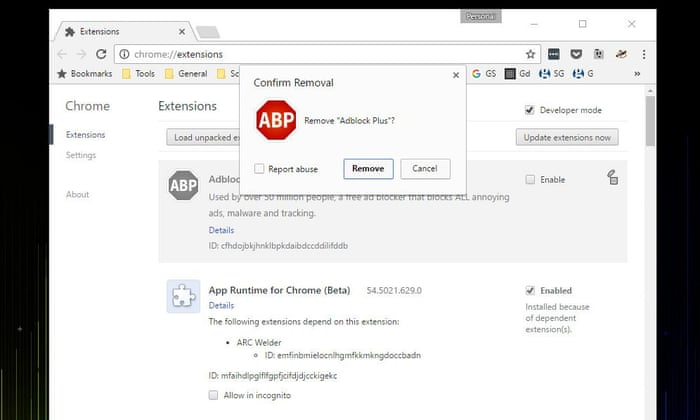
Task: Open Chrome's three-dot menu
Action: point(644,54)
